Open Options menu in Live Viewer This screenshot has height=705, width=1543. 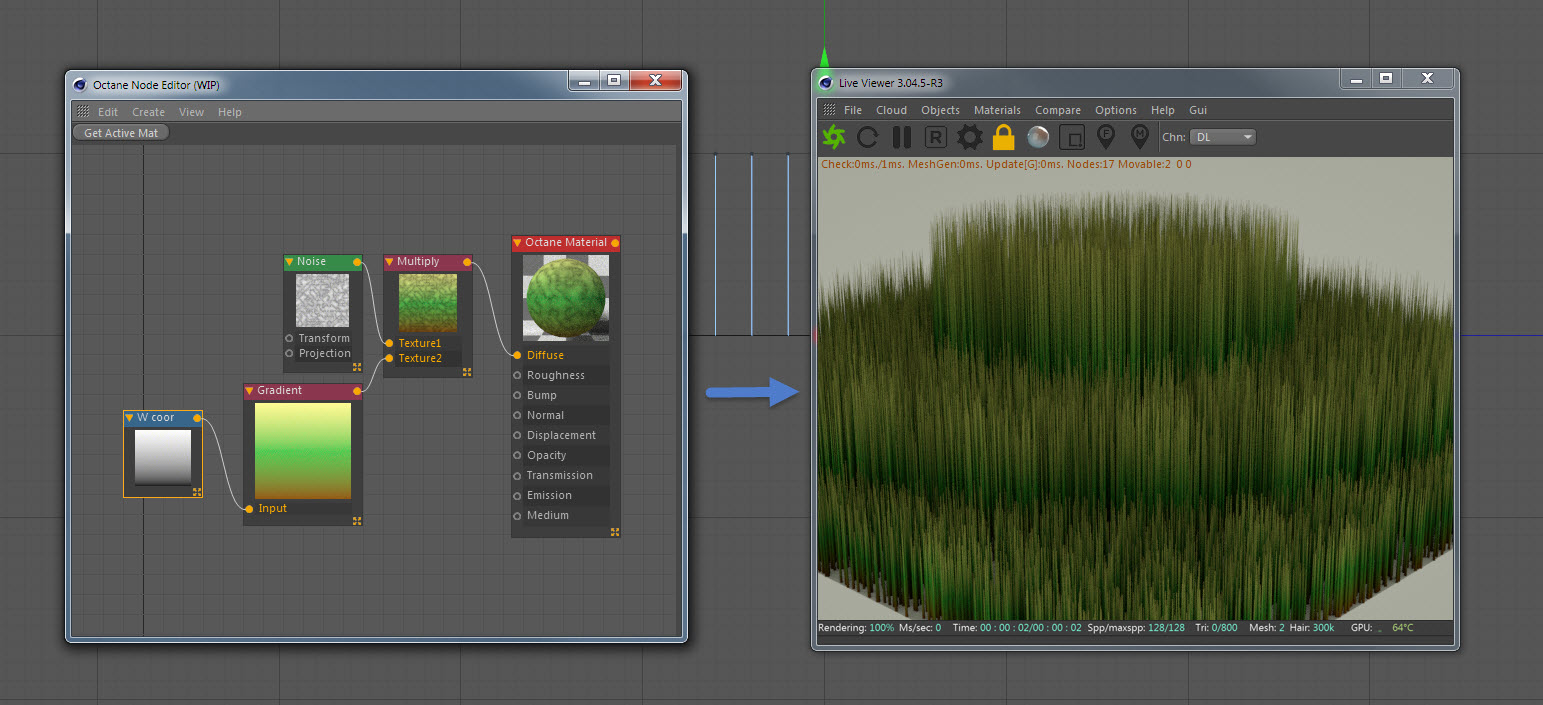[1116, 110]
